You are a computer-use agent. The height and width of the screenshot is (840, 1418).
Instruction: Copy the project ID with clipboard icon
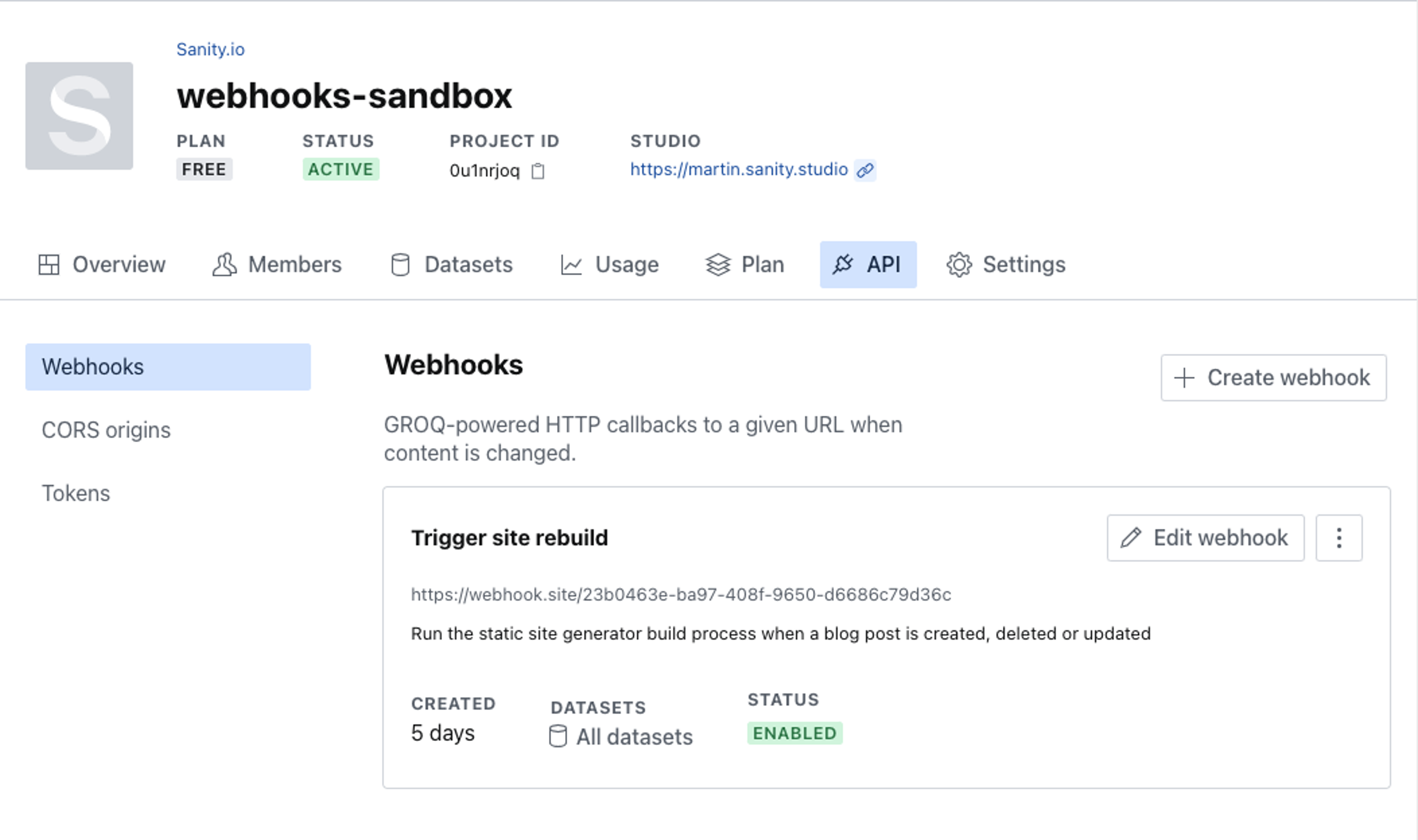[538, 171]
